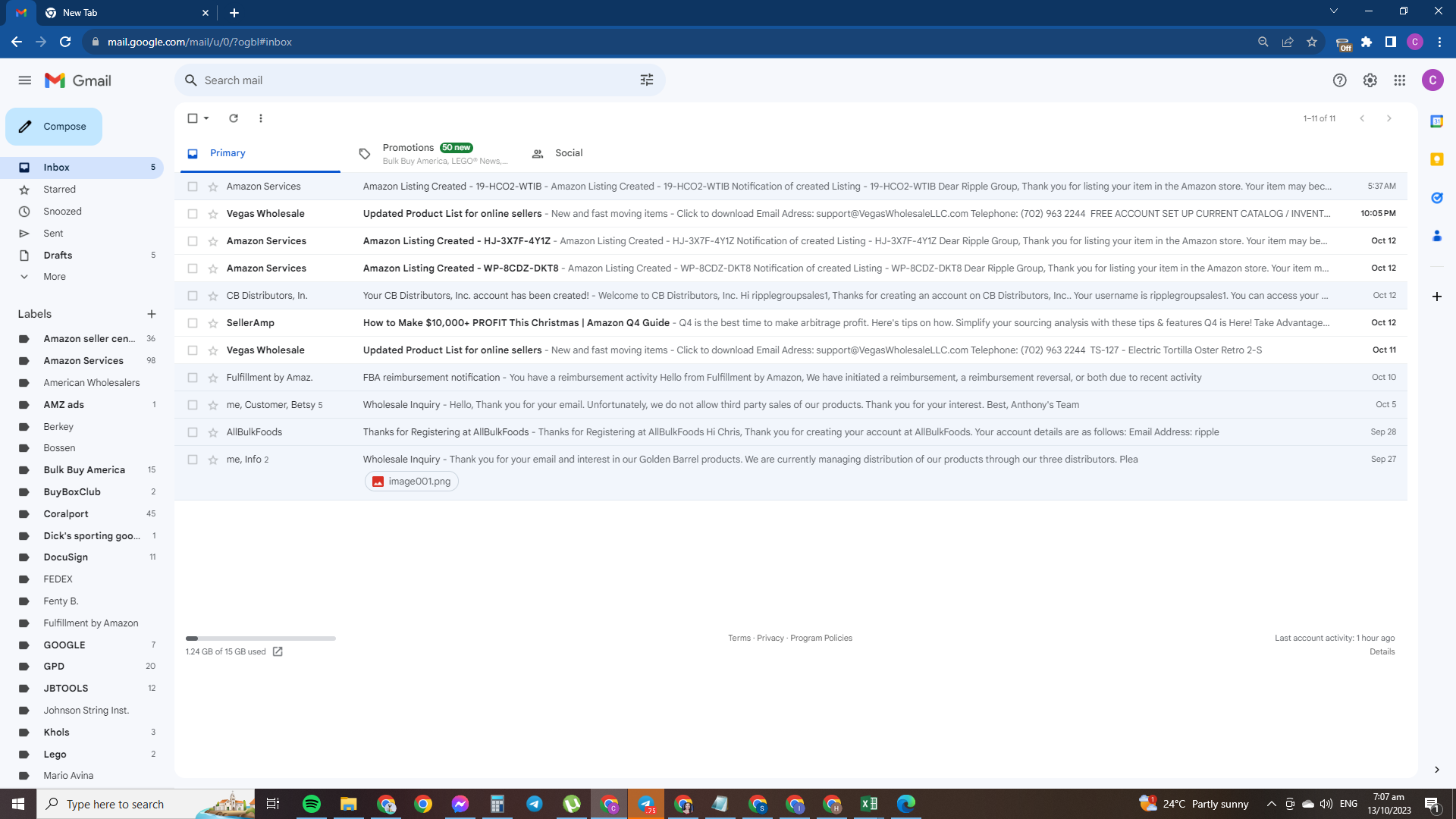
Task: Get add-ons with the plus icon in the side panel
Action: (1436, 297)
